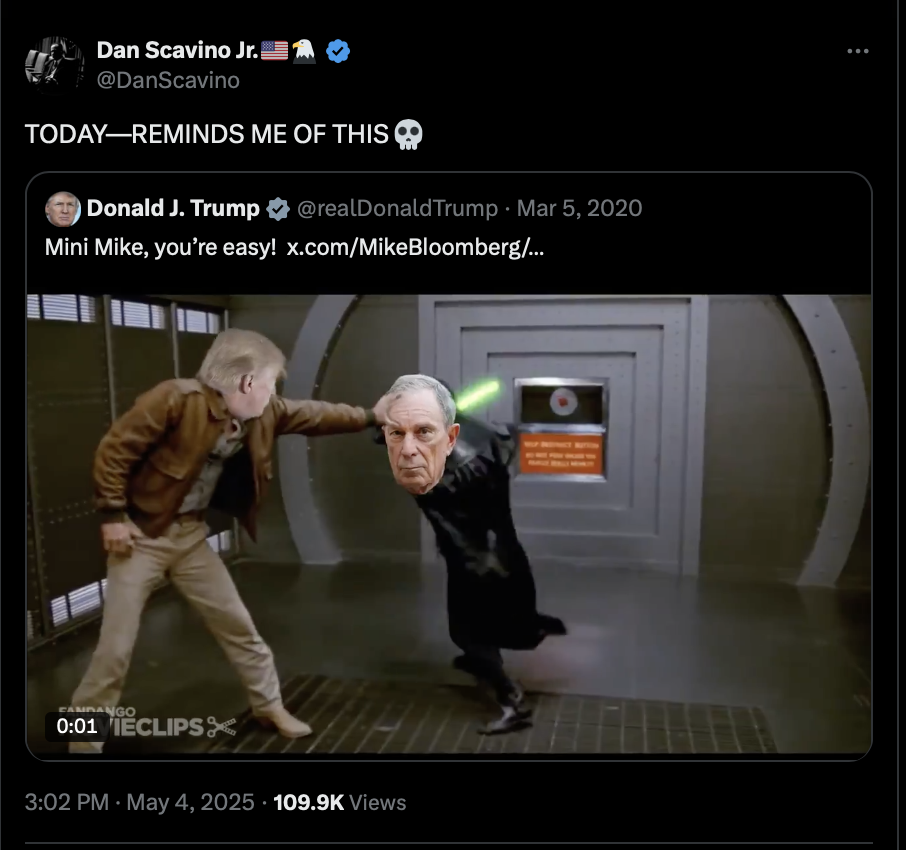Open the quoted post's Mar 5, 2020 date
906x850 pixels.
(x=579, y=208)
